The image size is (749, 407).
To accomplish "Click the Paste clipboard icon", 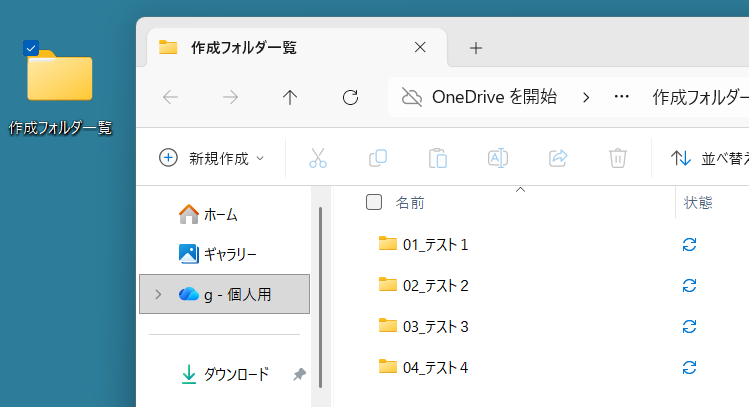I will [437, 158].
